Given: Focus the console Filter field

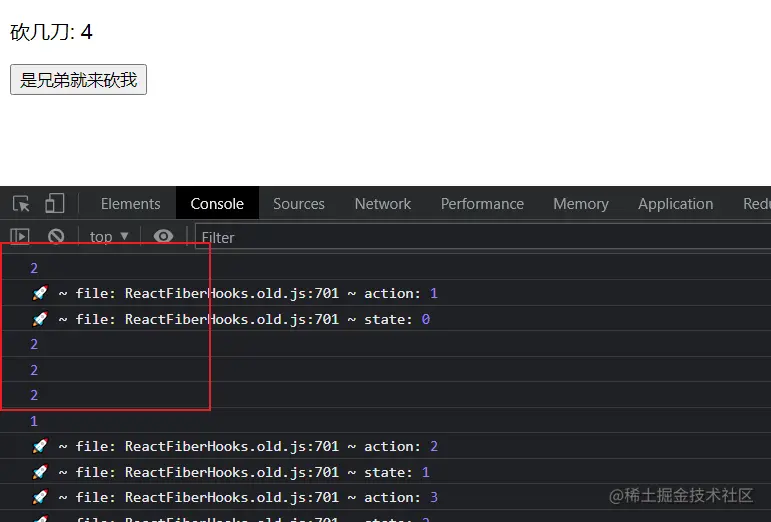Looking at the screenshot, I should (x=483, y=237).
